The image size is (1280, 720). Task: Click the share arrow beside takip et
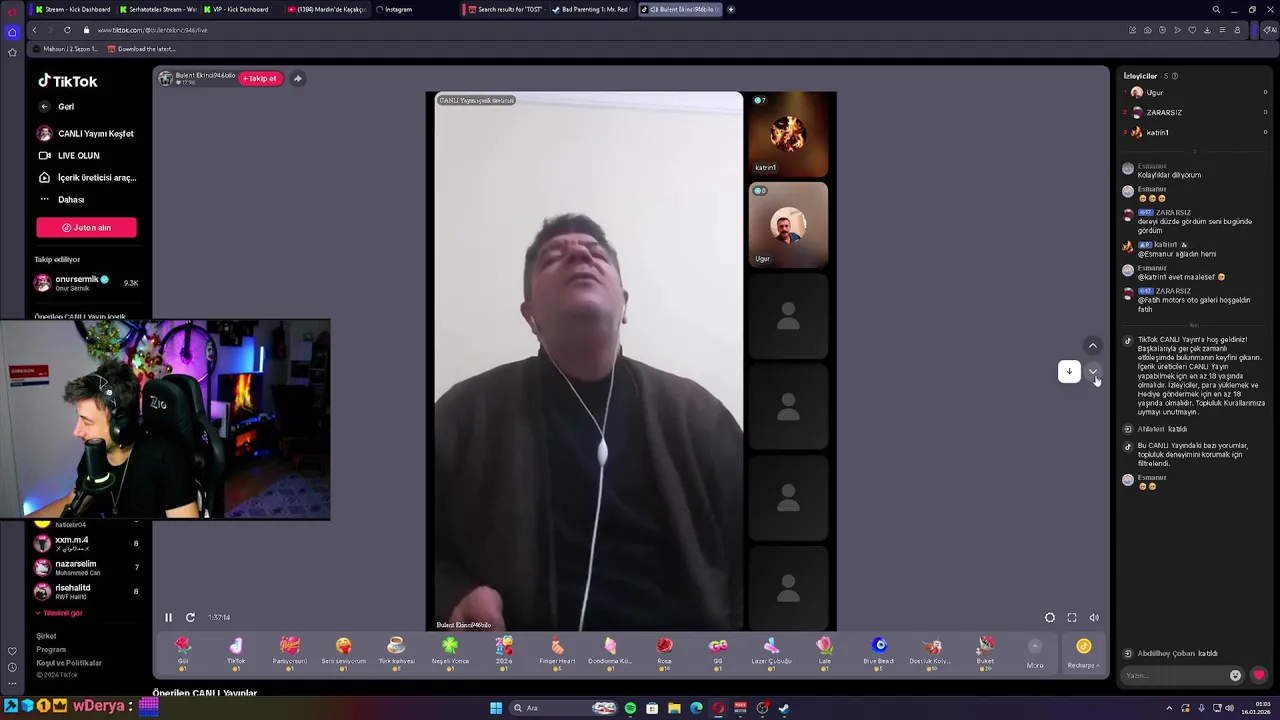click(297, 78)
